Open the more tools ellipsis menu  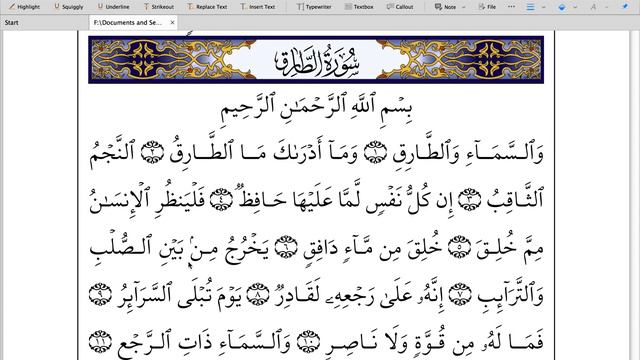[x=511, y=7]
